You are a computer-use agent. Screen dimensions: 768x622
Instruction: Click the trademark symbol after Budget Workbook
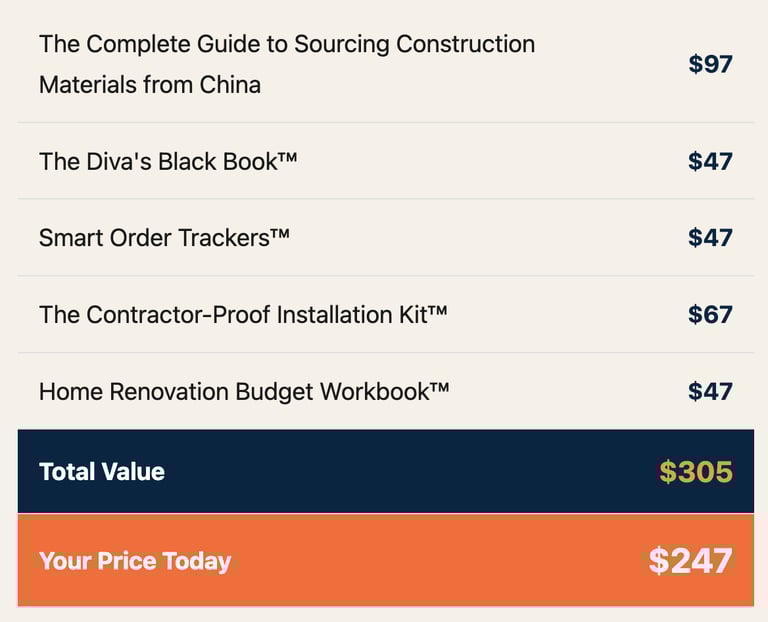click(439, 387)
